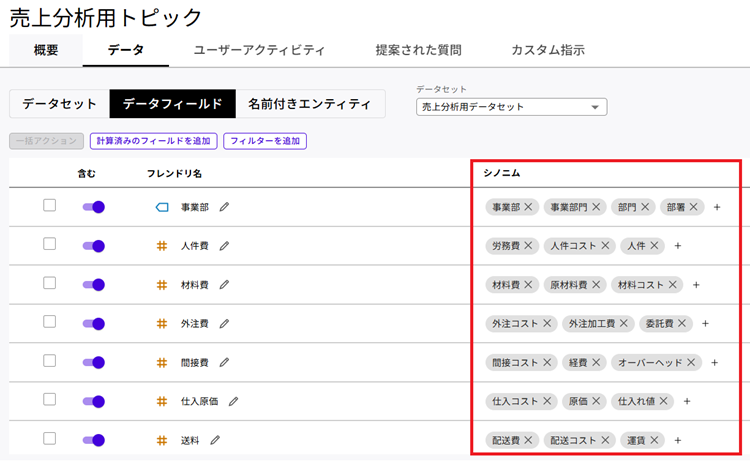Check the checkbox for the 事業部 row
Screen dimensions: 750x461
pos(49,206)
